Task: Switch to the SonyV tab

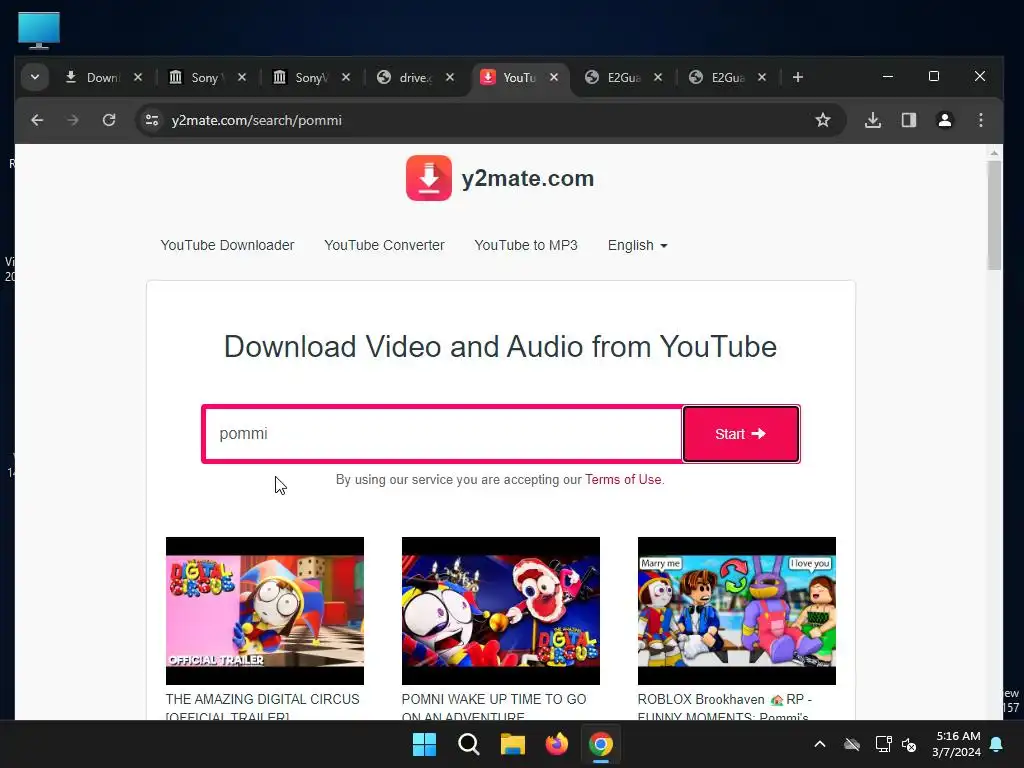Action: (300, 77)
